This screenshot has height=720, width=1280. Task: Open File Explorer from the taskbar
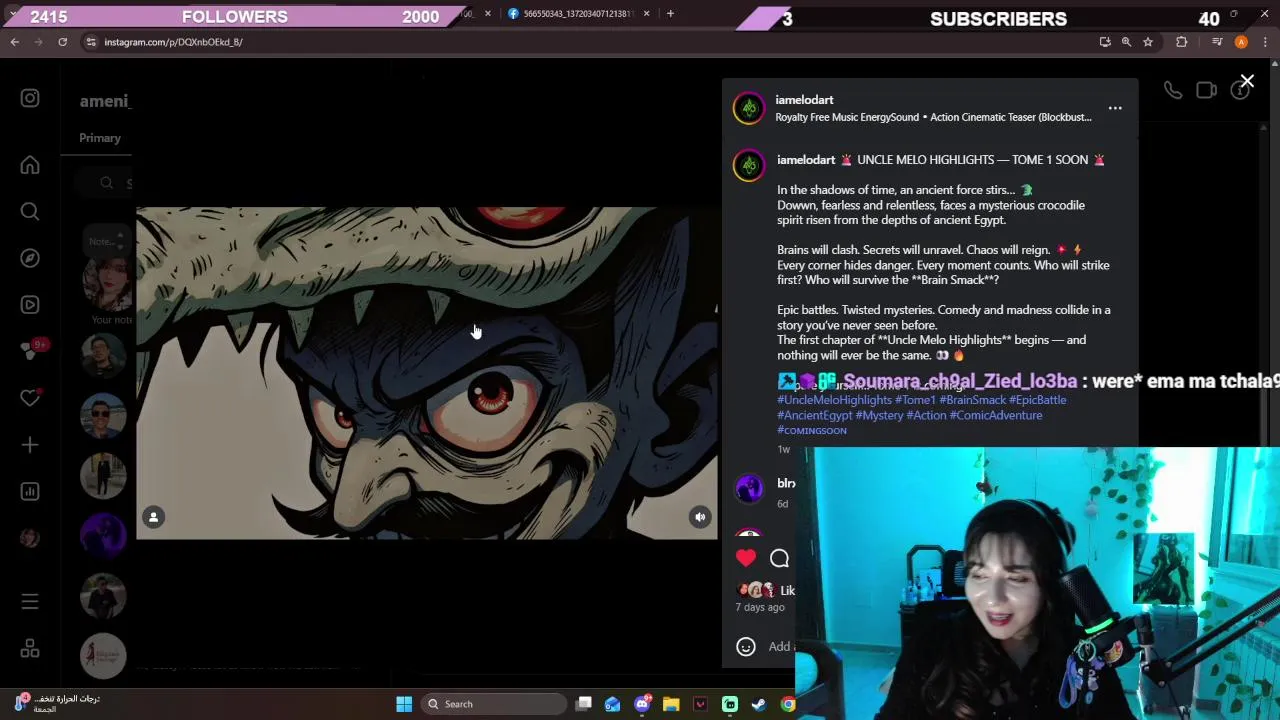[671, 704]
